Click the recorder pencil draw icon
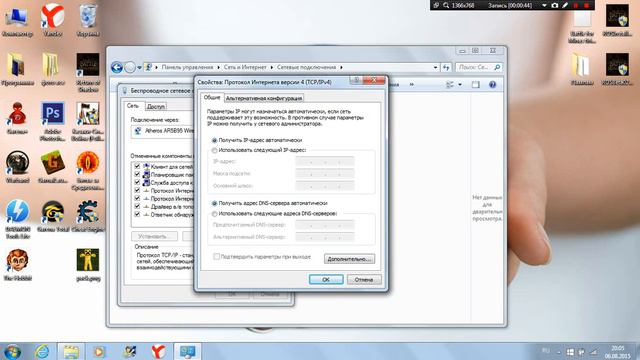This screenshot has height=360, width=640. click(x=565, y=5)
